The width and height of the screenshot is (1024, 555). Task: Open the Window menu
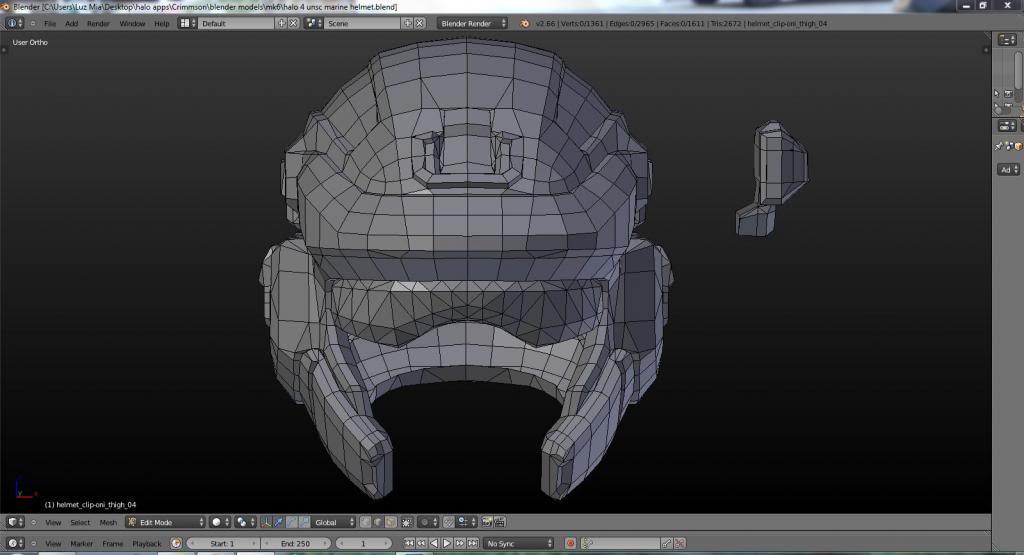pyautogui.click(x=132, y=24)
